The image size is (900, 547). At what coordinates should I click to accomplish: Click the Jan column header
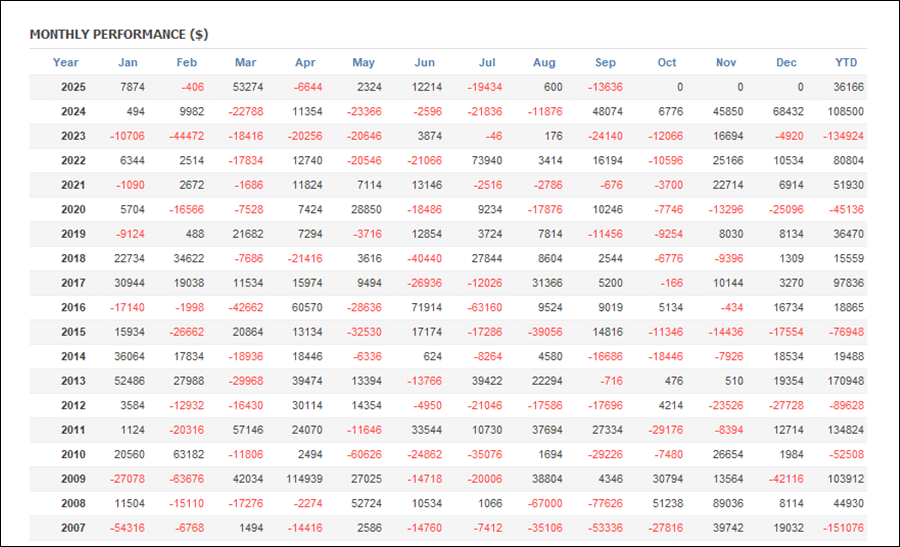tap(128, 62)
